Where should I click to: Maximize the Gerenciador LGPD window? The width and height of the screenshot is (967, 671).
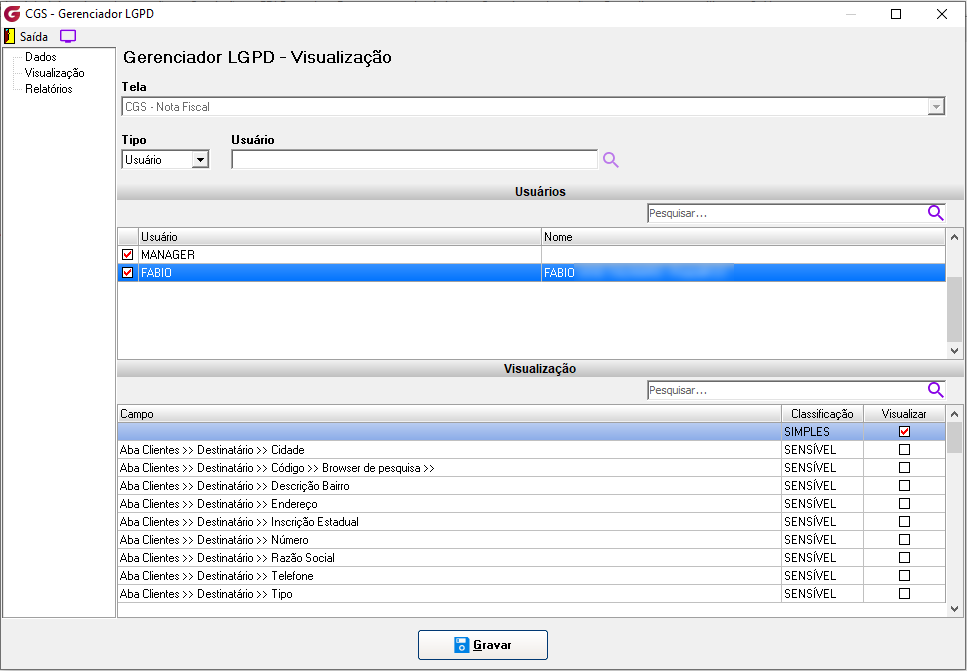point(896,14)
